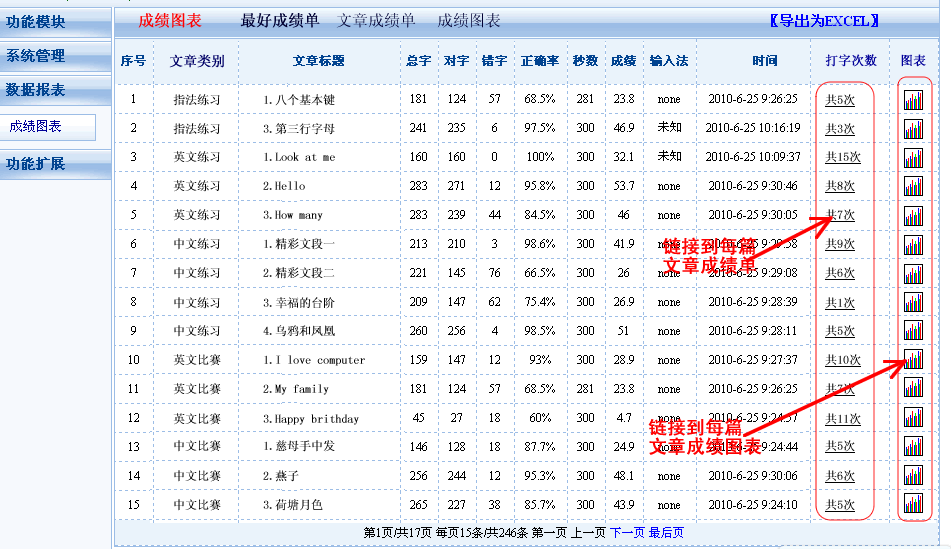
Task: Open 共15次 link for Look at me
Action: 842,158
